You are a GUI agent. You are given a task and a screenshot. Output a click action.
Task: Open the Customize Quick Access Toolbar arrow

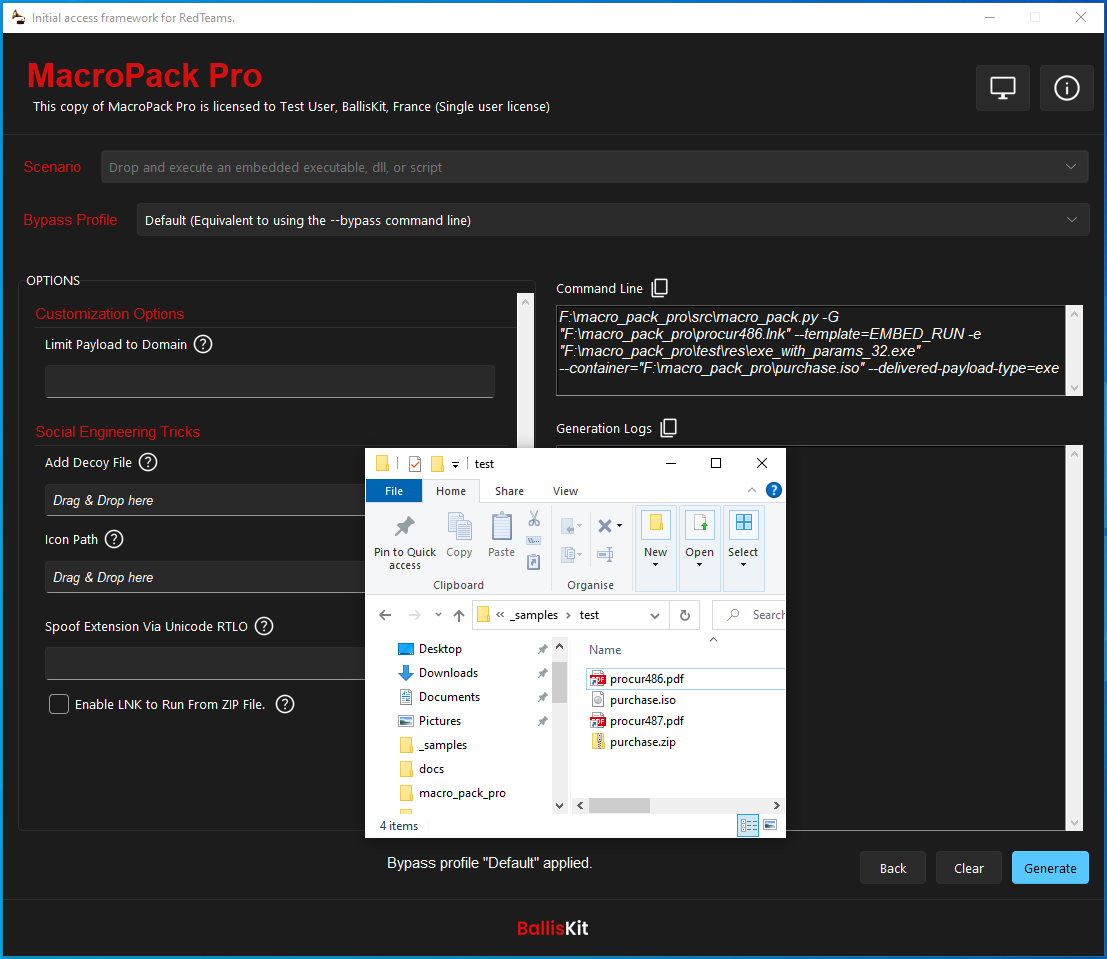click(455, 464)
